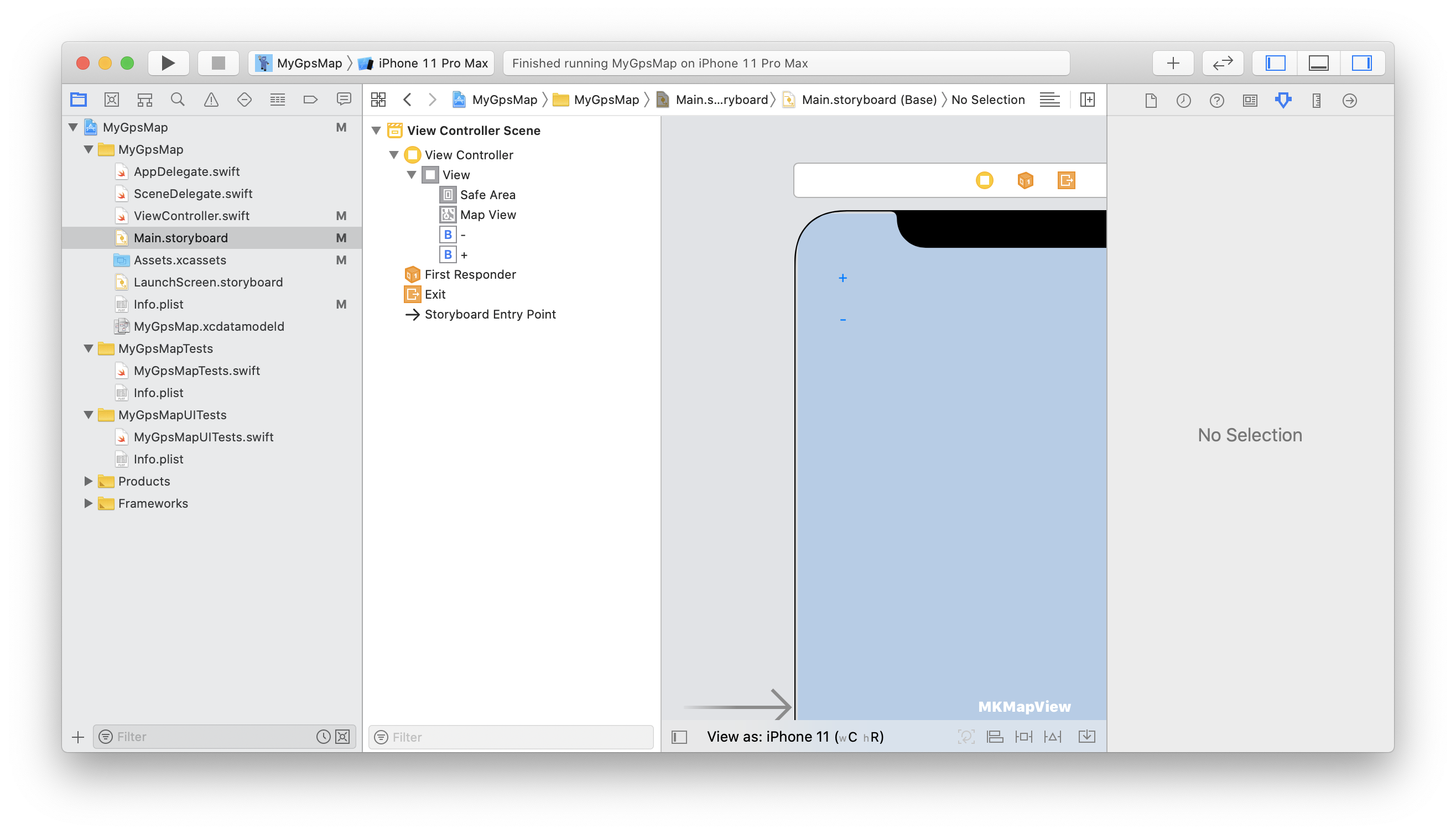The height and width of the screenshot is (834, 1456).
Task: Click the document outline Filter field
Action: [x=511, y=737]
